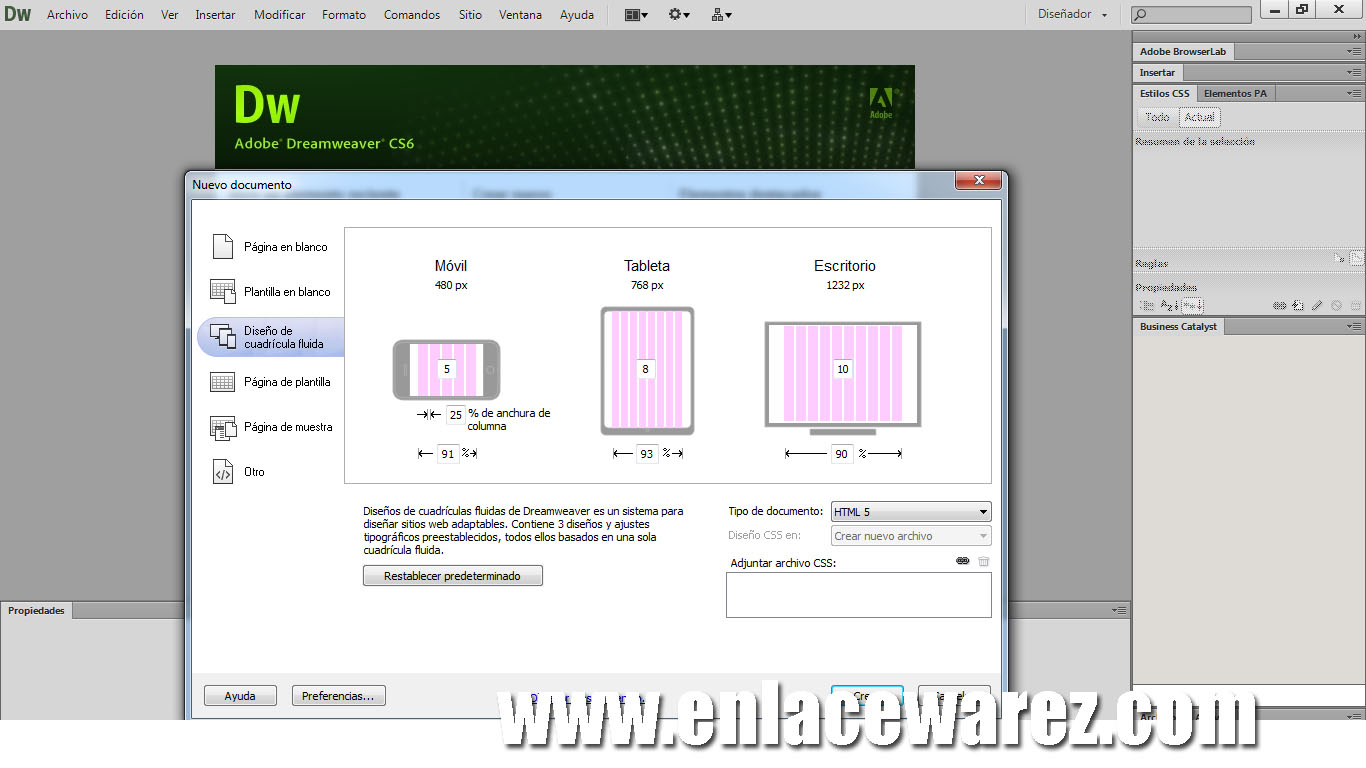
Task: Switch to the Elementos PA tab
Action: click(1235, 93)
